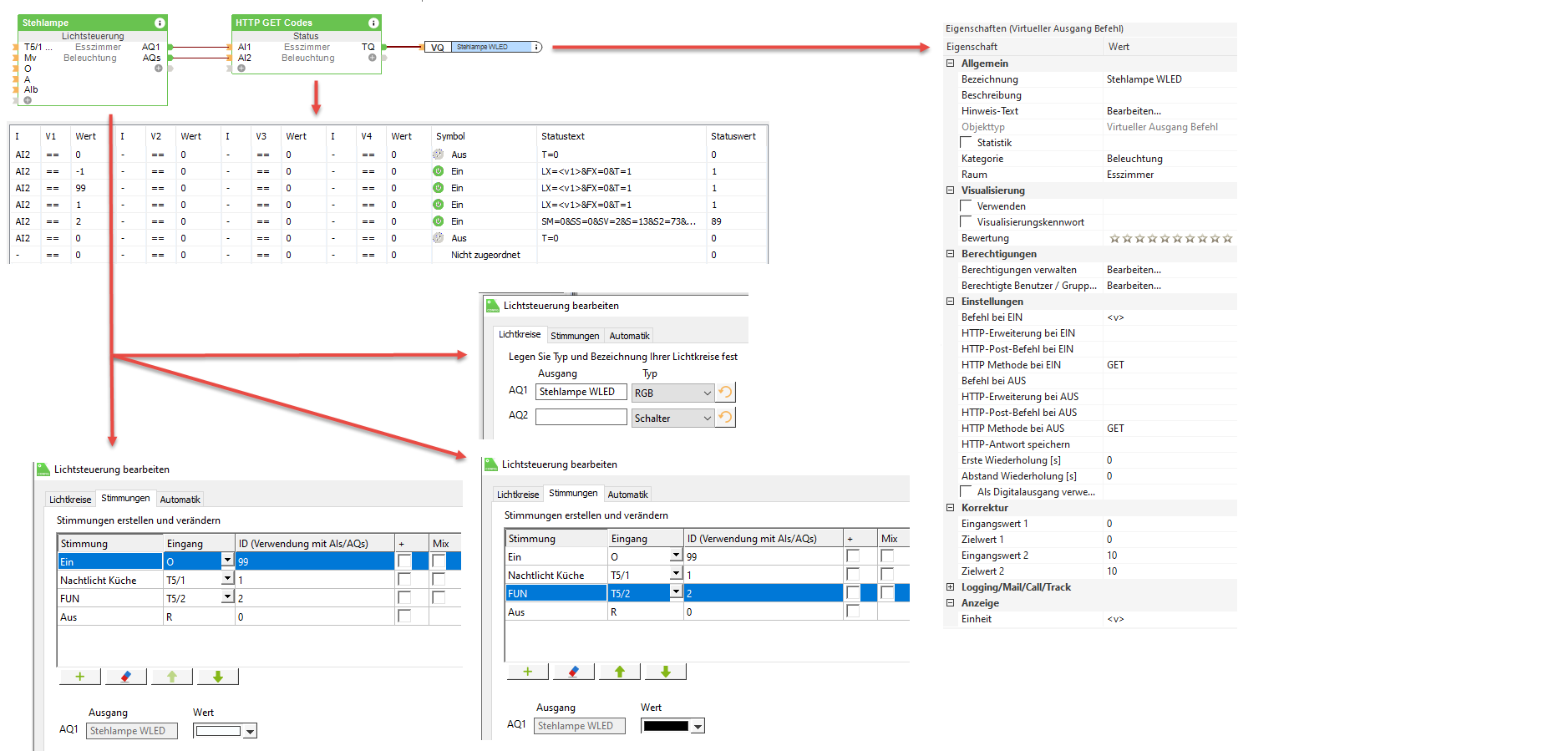Move FUN down in the right Stimmungen dialog
This screenshot has height=756, width=1568.
click(x=666, y=672)
